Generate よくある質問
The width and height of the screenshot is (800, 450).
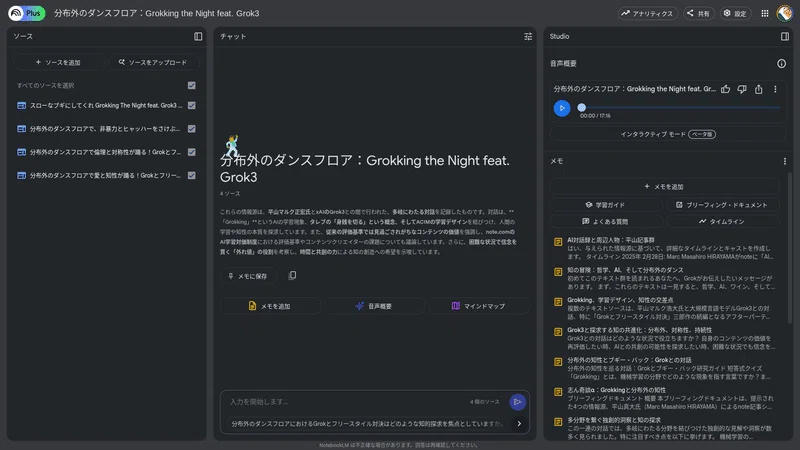pyautogui.click(x=606, y=221)
